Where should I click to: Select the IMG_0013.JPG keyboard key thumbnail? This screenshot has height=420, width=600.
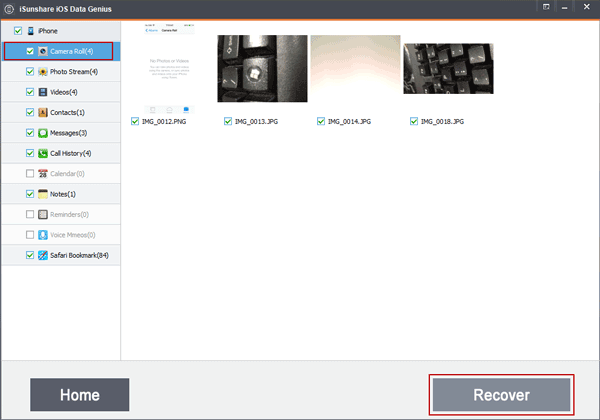(262, 68)
